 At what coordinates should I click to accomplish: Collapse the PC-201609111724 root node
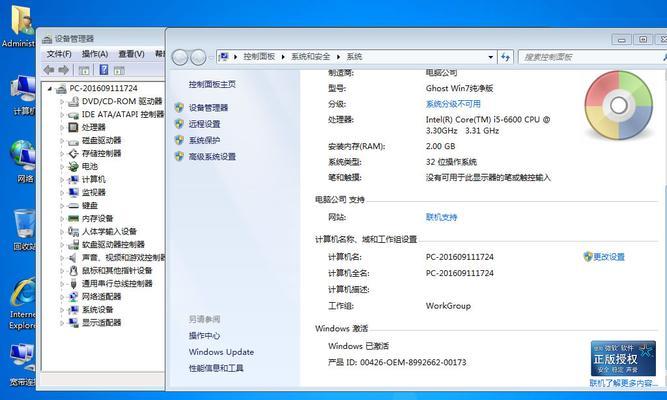click(x=50, y=89)
